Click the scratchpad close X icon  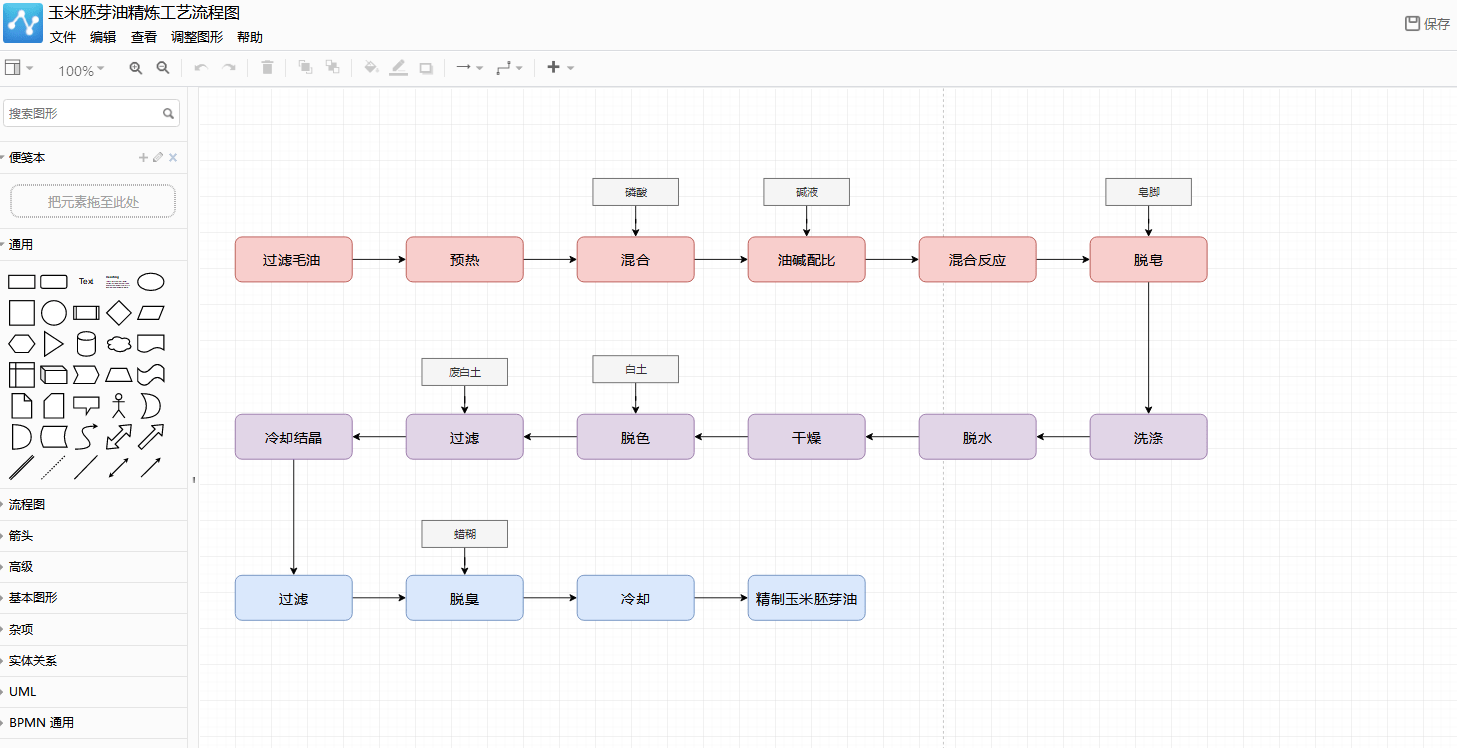(x=173, y=158)
